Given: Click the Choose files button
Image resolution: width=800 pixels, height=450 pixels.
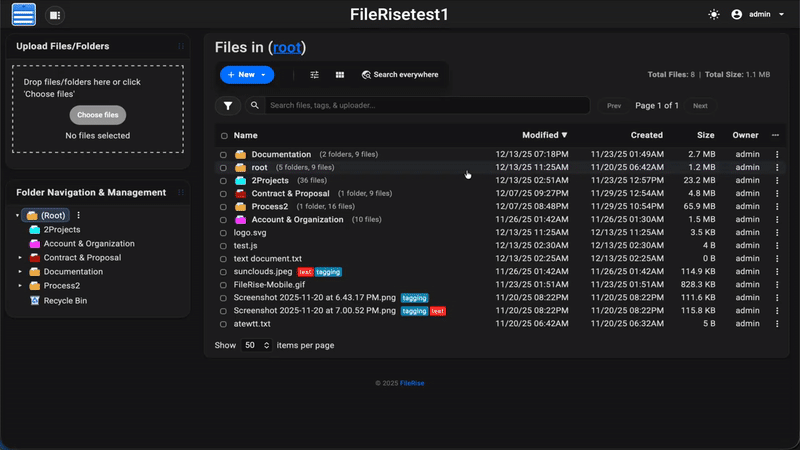Looking at the screenshot, I should click(x=97, y=115).
